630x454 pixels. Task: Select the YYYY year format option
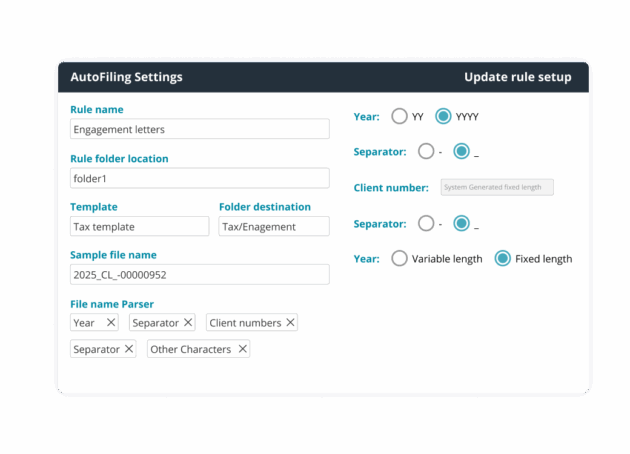[x=444, y=116]
